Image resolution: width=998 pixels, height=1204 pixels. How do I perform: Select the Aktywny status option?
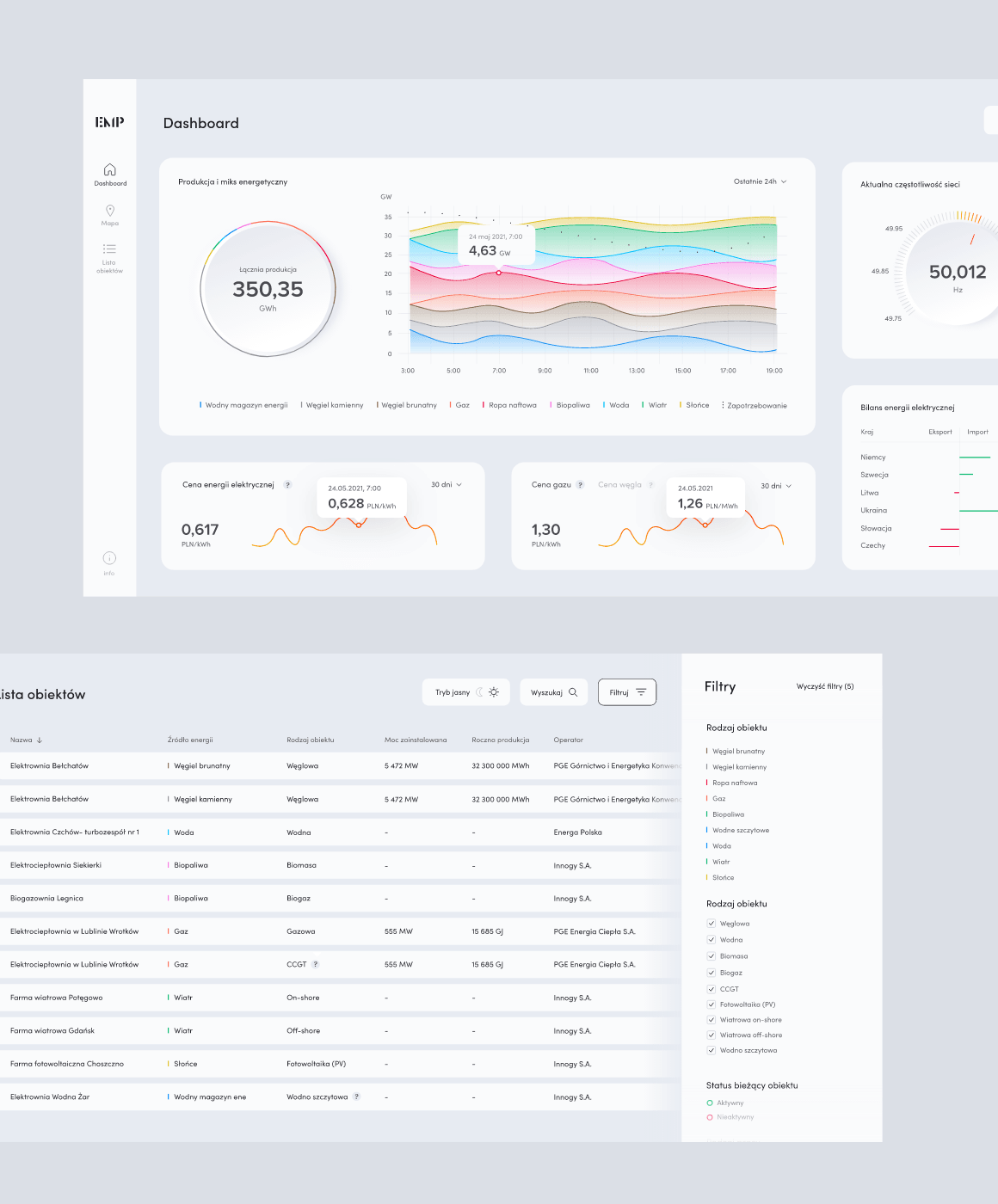point(710,1103)
